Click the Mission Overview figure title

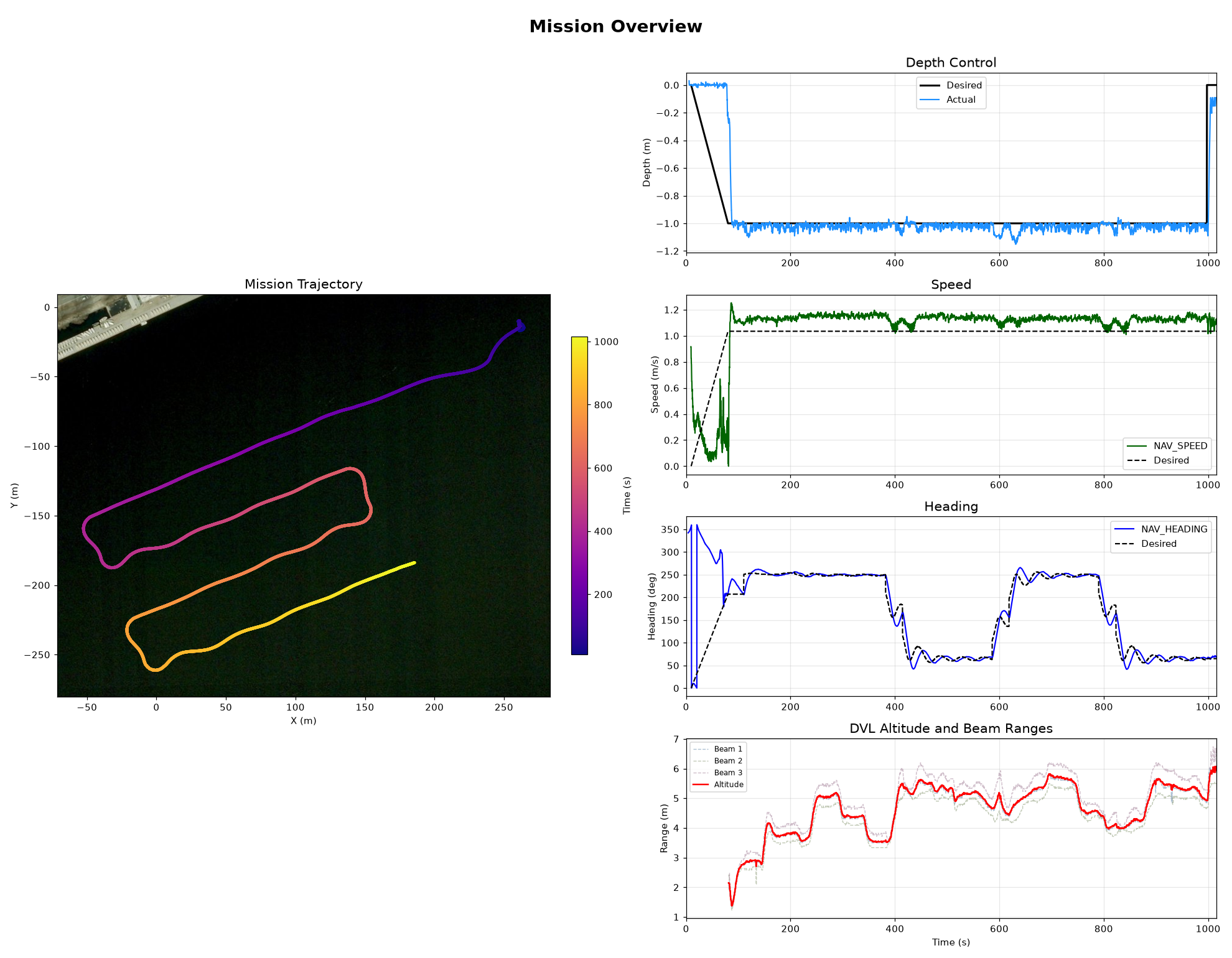click(615, 26)
